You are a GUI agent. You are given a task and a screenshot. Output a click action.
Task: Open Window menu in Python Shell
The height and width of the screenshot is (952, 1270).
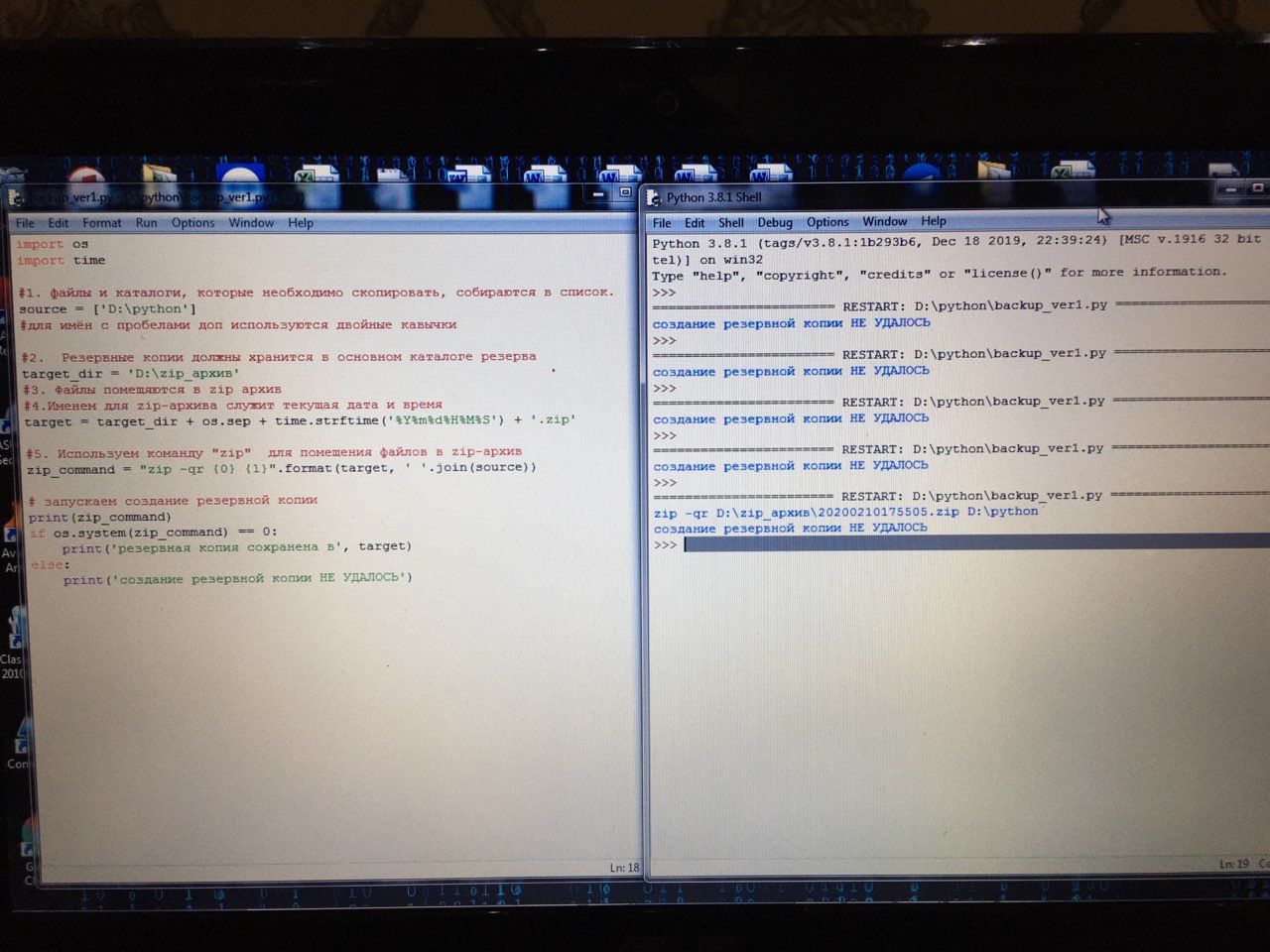[x=884, y=222]
